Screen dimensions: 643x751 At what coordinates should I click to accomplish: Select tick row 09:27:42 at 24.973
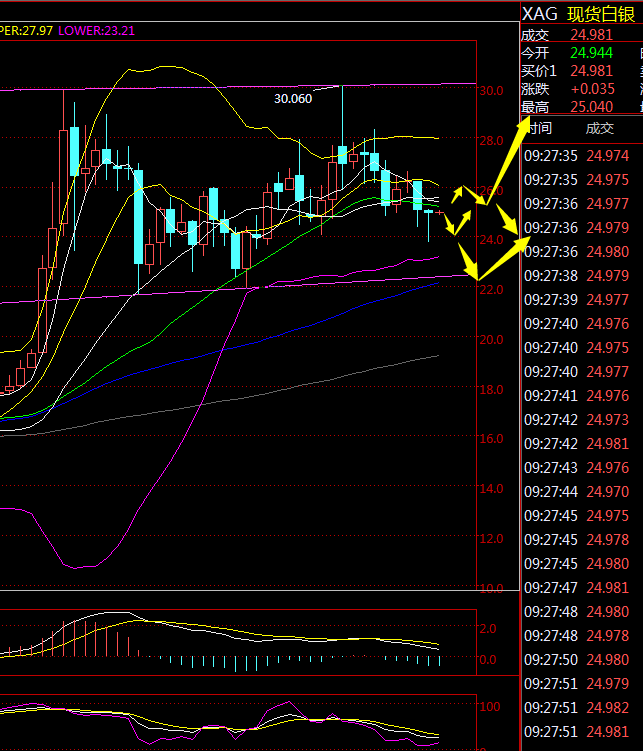[576, 420]
